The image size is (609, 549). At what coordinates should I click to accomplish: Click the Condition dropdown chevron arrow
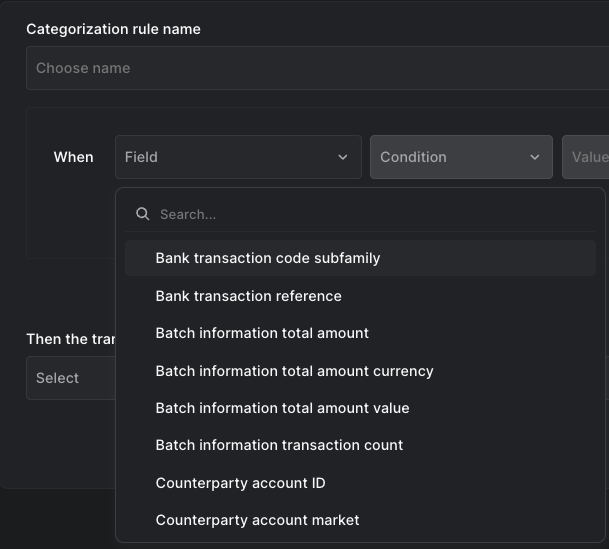[535, 157]
